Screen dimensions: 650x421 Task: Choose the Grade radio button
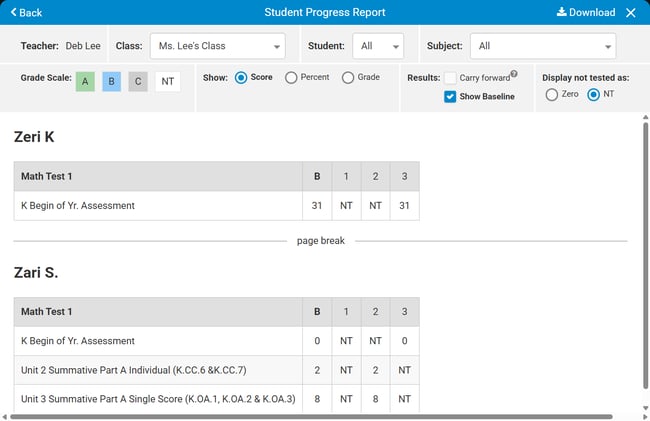click(348, 78)
